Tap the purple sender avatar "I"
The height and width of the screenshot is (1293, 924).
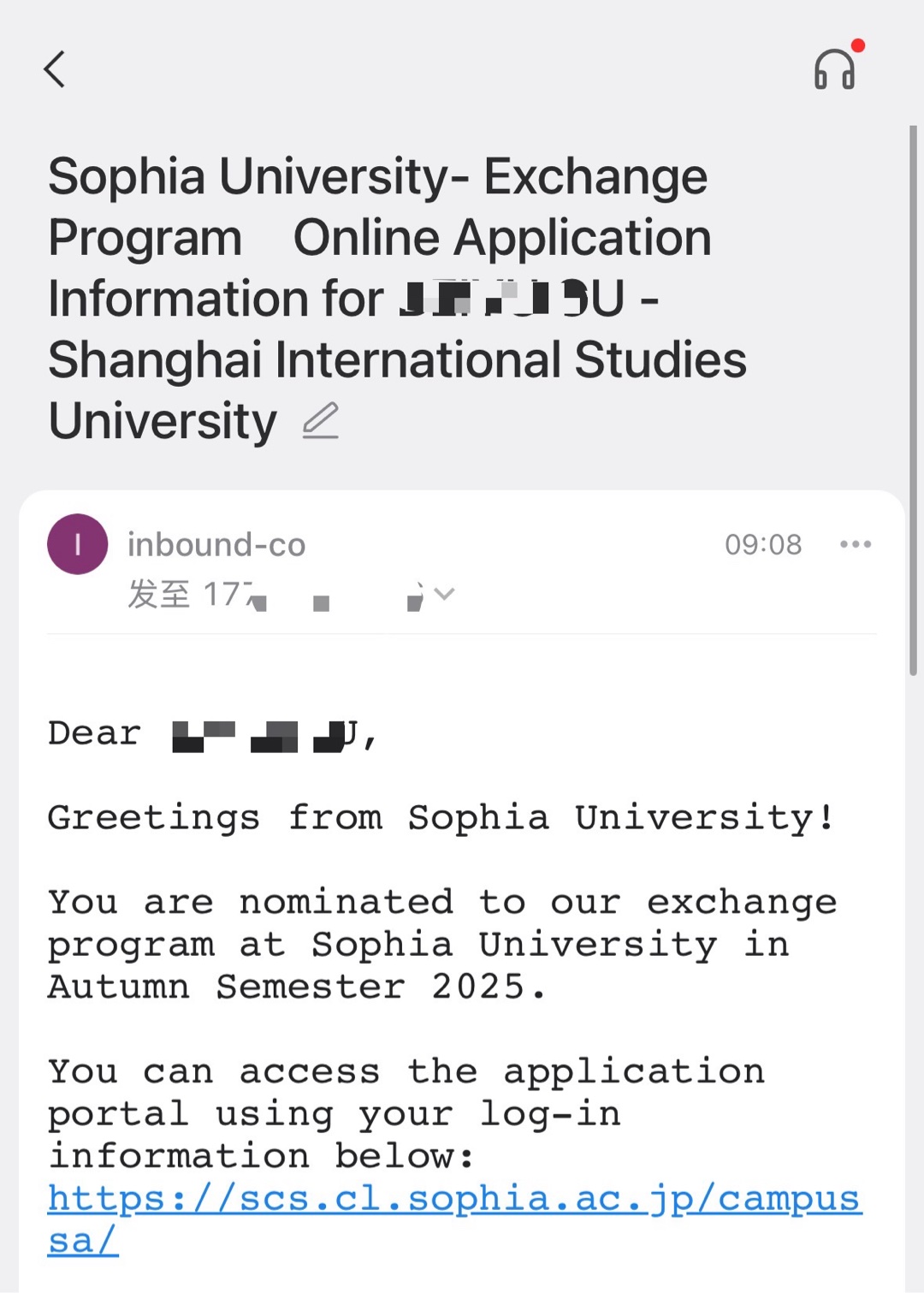click(x=77, y=544)
